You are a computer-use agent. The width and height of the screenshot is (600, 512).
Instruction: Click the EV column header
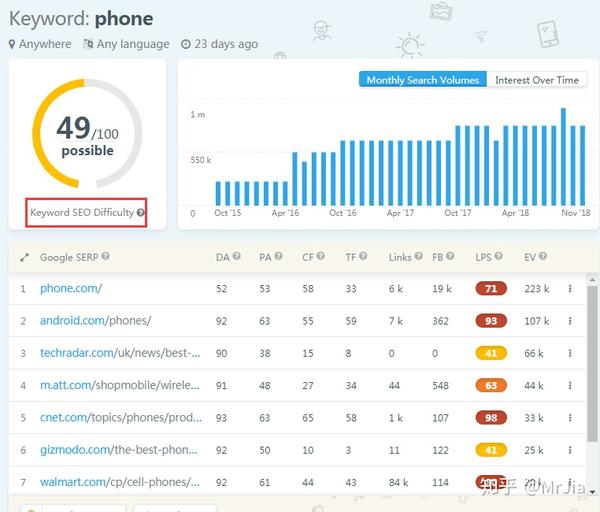point(530,257)
